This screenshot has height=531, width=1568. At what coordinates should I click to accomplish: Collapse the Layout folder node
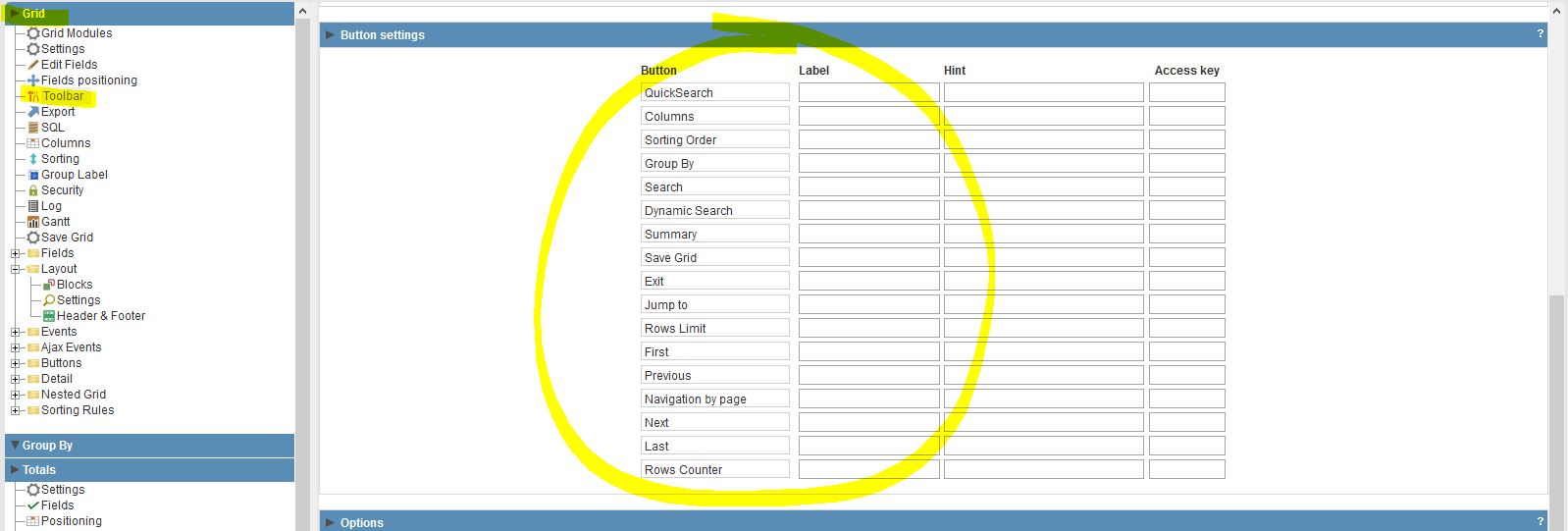[16, 269]
